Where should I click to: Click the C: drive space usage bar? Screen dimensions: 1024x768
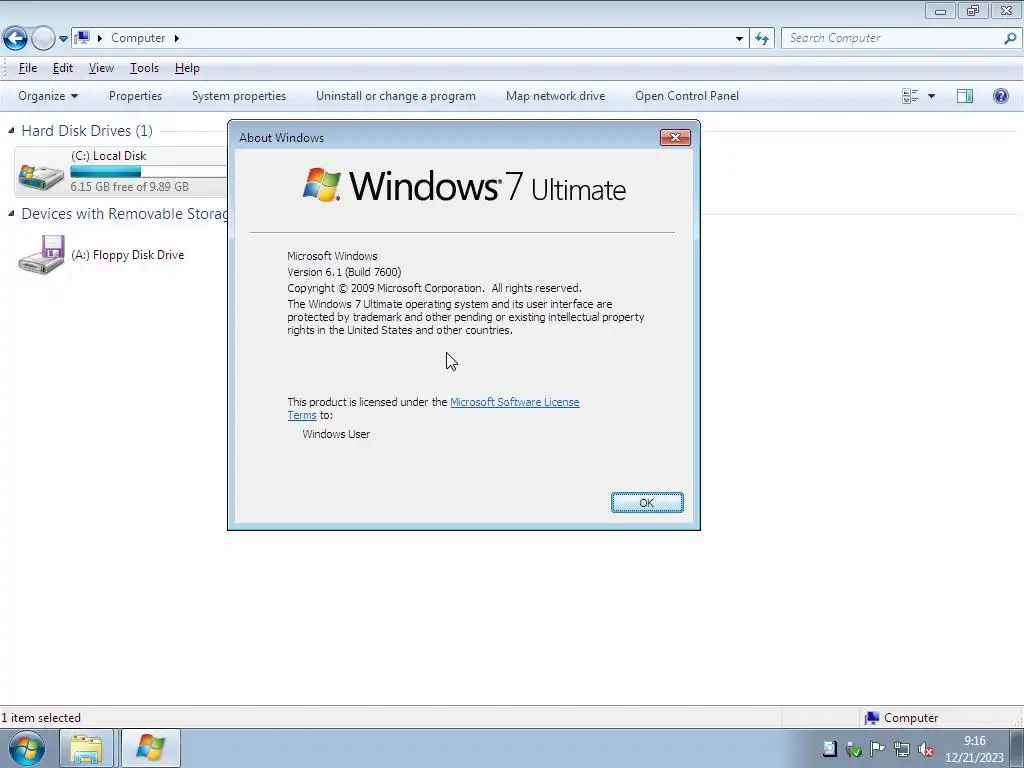click(148, 172)
